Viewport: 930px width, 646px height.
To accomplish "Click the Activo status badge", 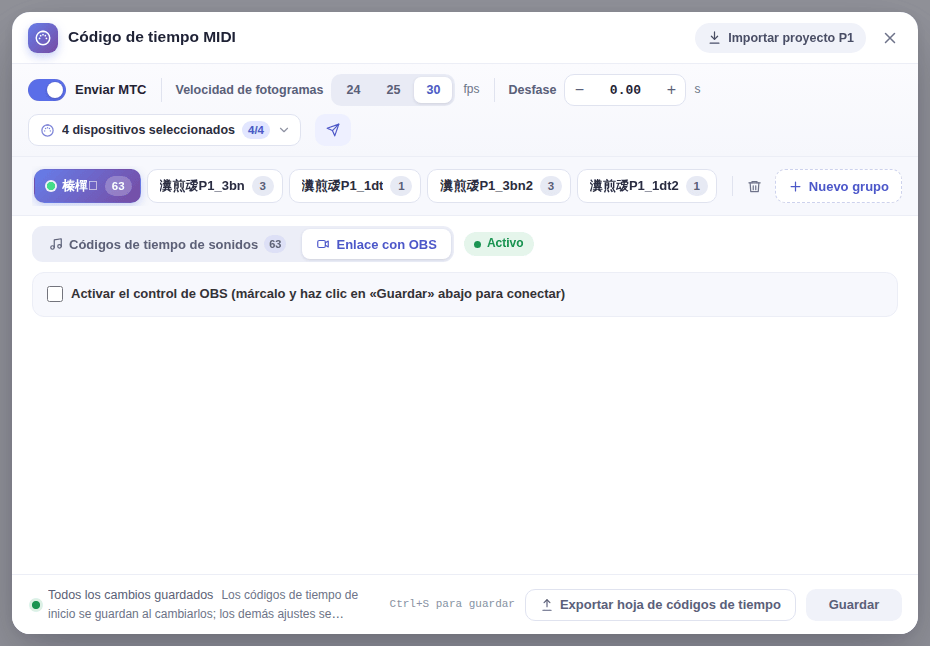I will (498, 244).
